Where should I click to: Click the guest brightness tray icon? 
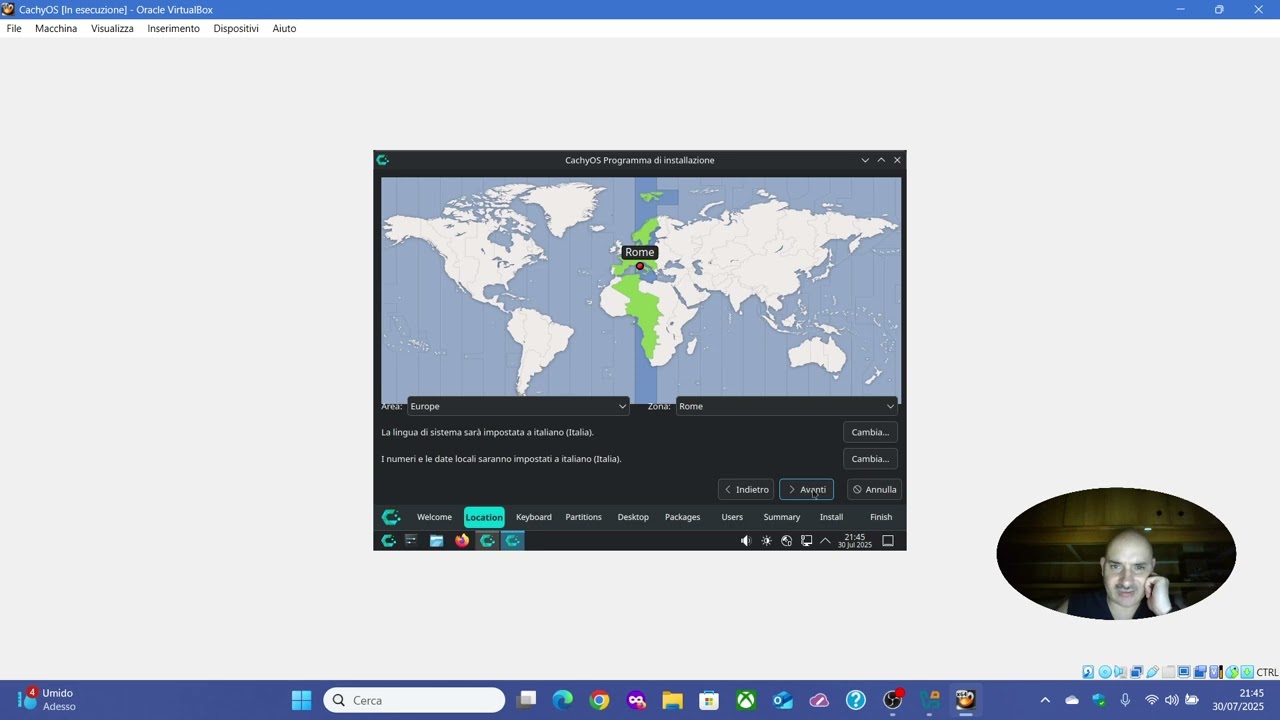coord(766,541)
